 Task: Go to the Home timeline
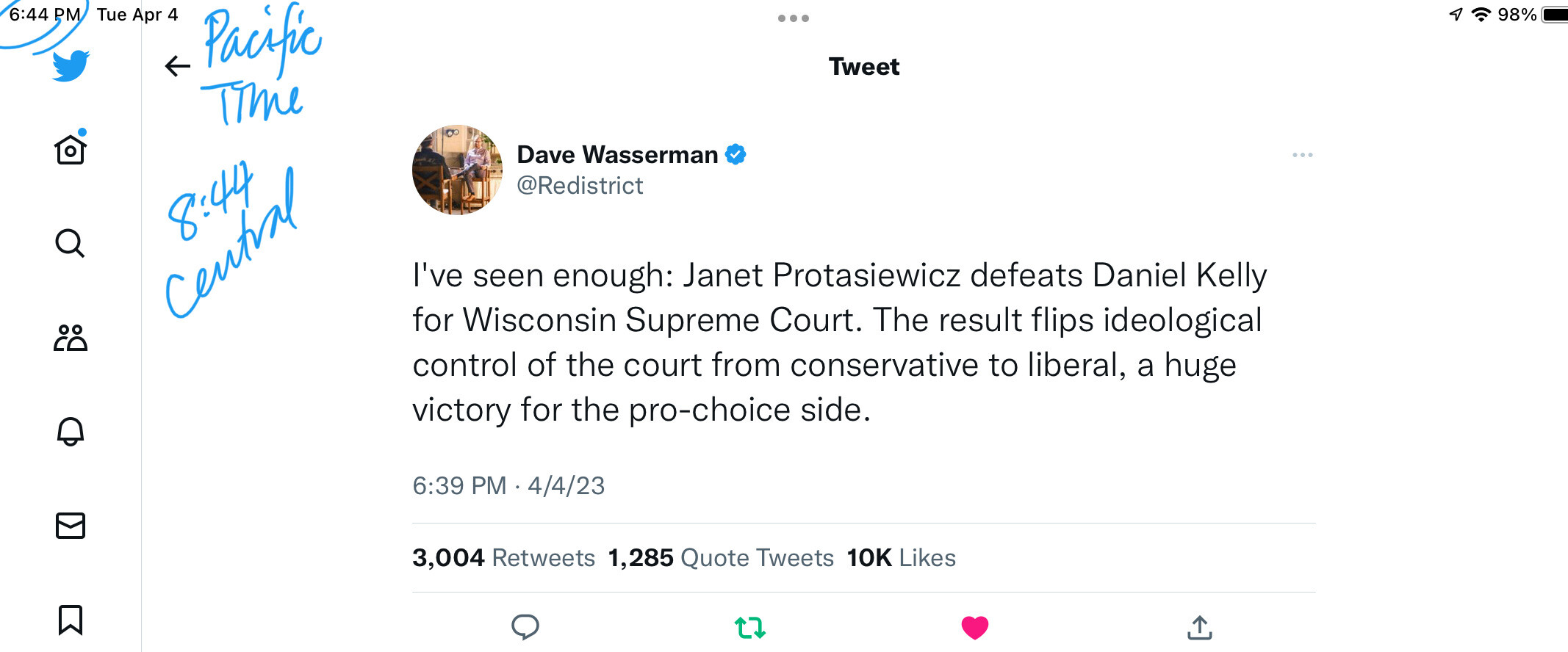[x=71, y=150]
